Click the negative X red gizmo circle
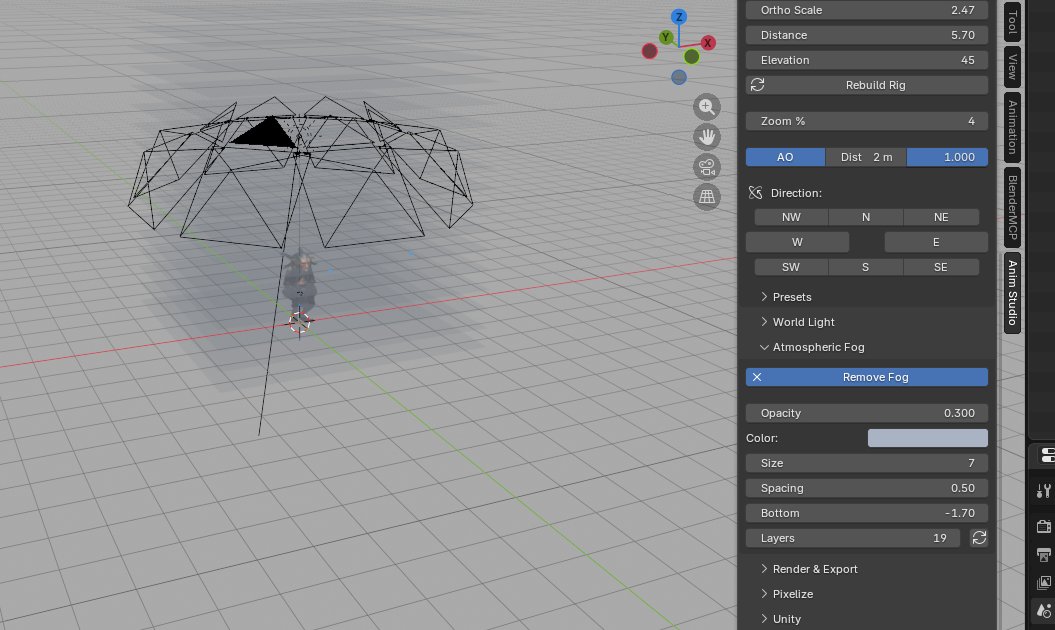Screen dimensions: 1055x630 coord(649,51)
